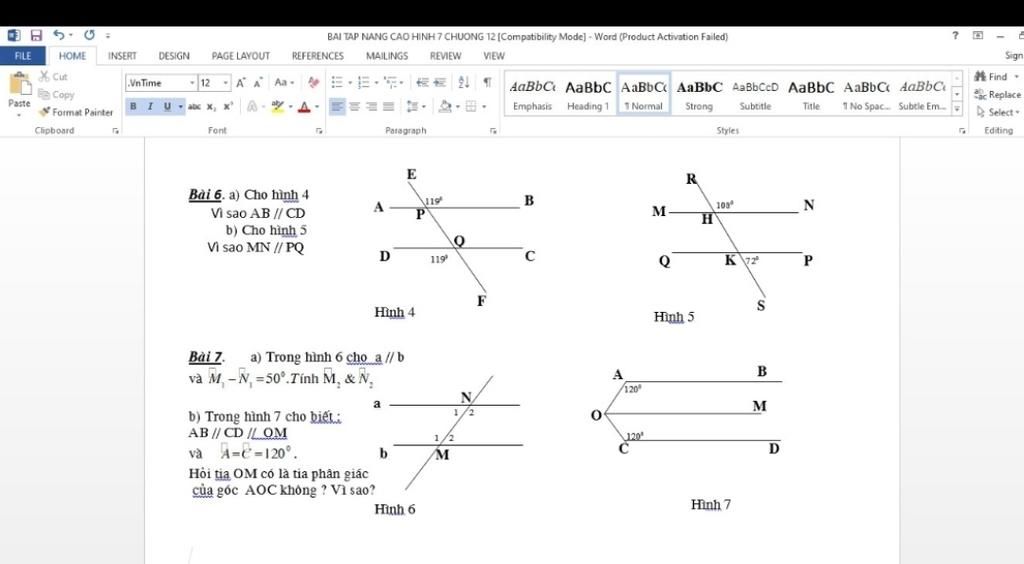Toggle Show/Hide paragraph marks
1024x564 pixels.
[487, 82]
